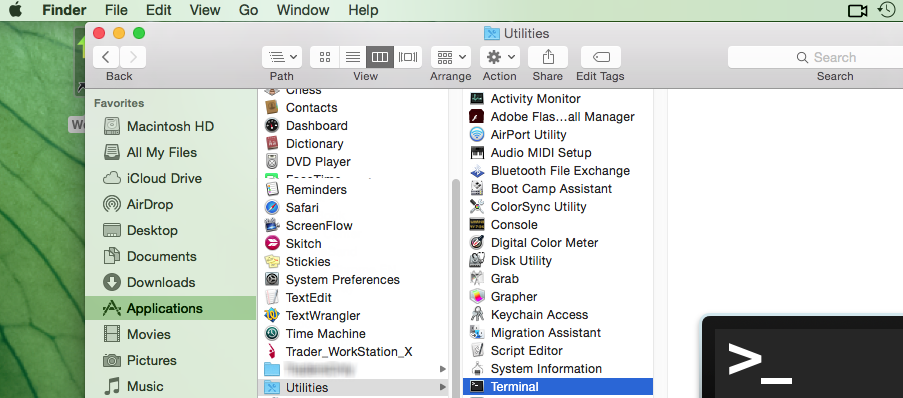
Task: Open the Go menu
Action: coord(248,10)
